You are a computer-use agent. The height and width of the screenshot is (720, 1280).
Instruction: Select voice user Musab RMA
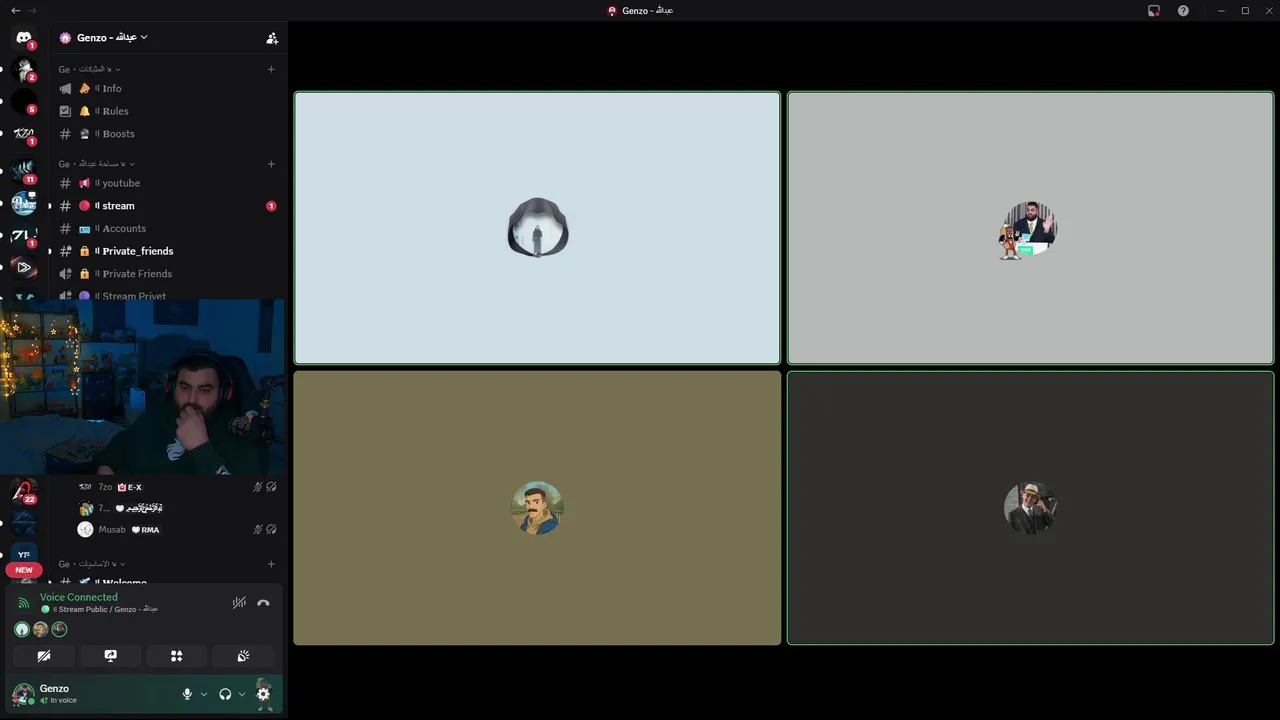pyautogui.click(x=177, y=530)
